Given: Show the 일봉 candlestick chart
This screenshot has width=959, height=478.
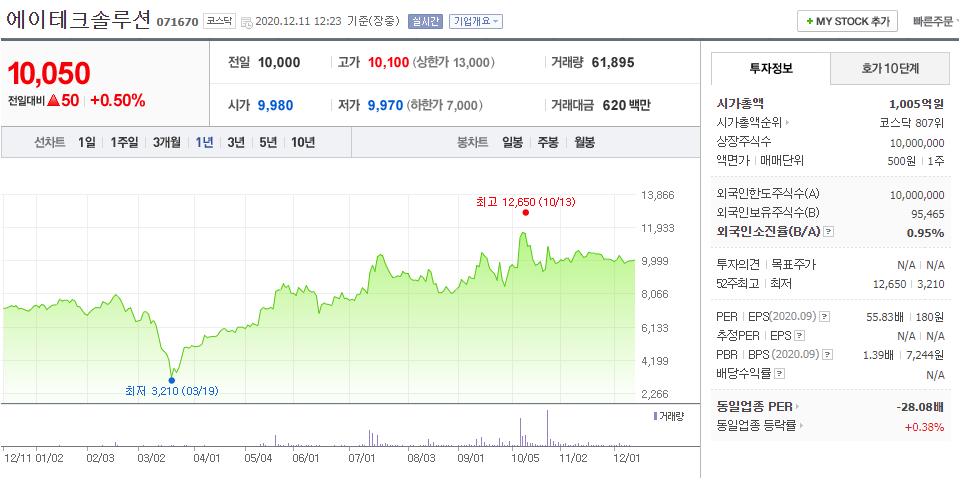Looking at the screenshot, I should click(x=513, y=142).
